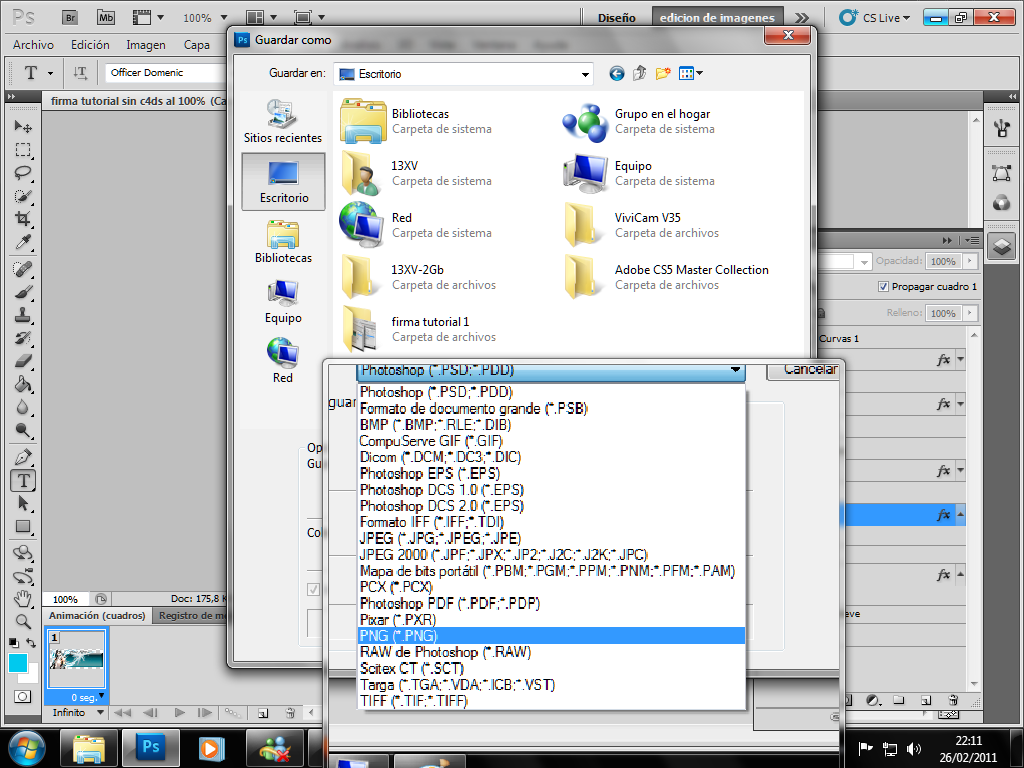This screenshot has width=1024, height=768.
Task: Select the Quick Selection tool
Action: click(x=23, y=196)
